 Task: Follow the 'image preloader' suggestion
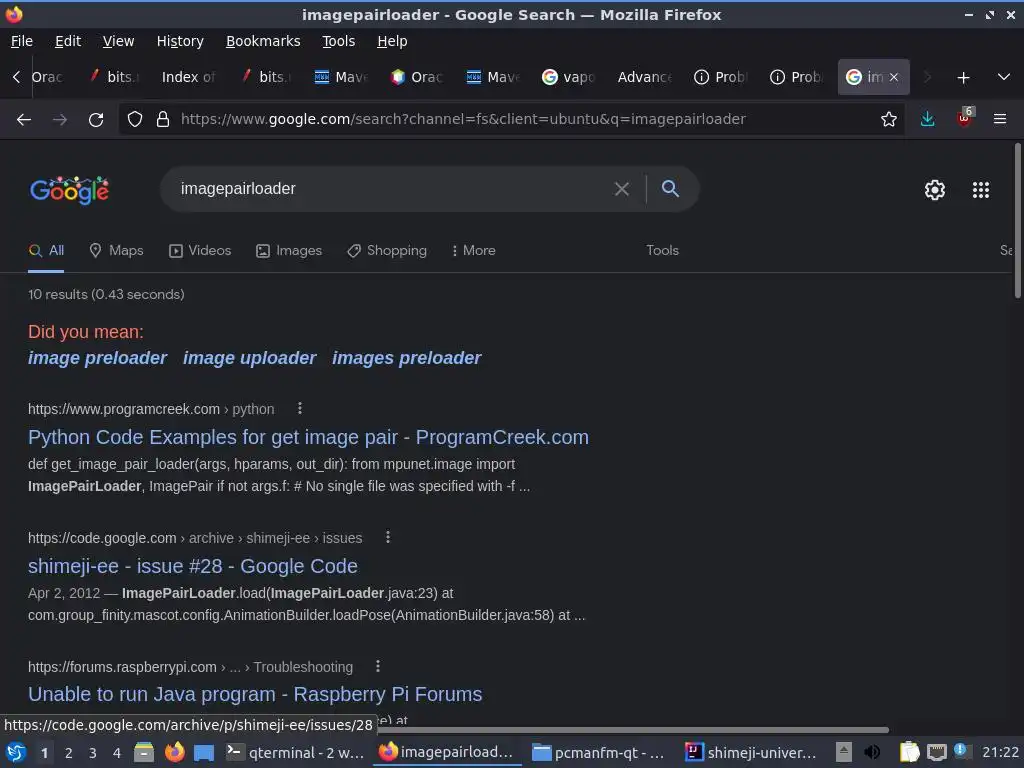pyautogui.click(x=97, y=358)
